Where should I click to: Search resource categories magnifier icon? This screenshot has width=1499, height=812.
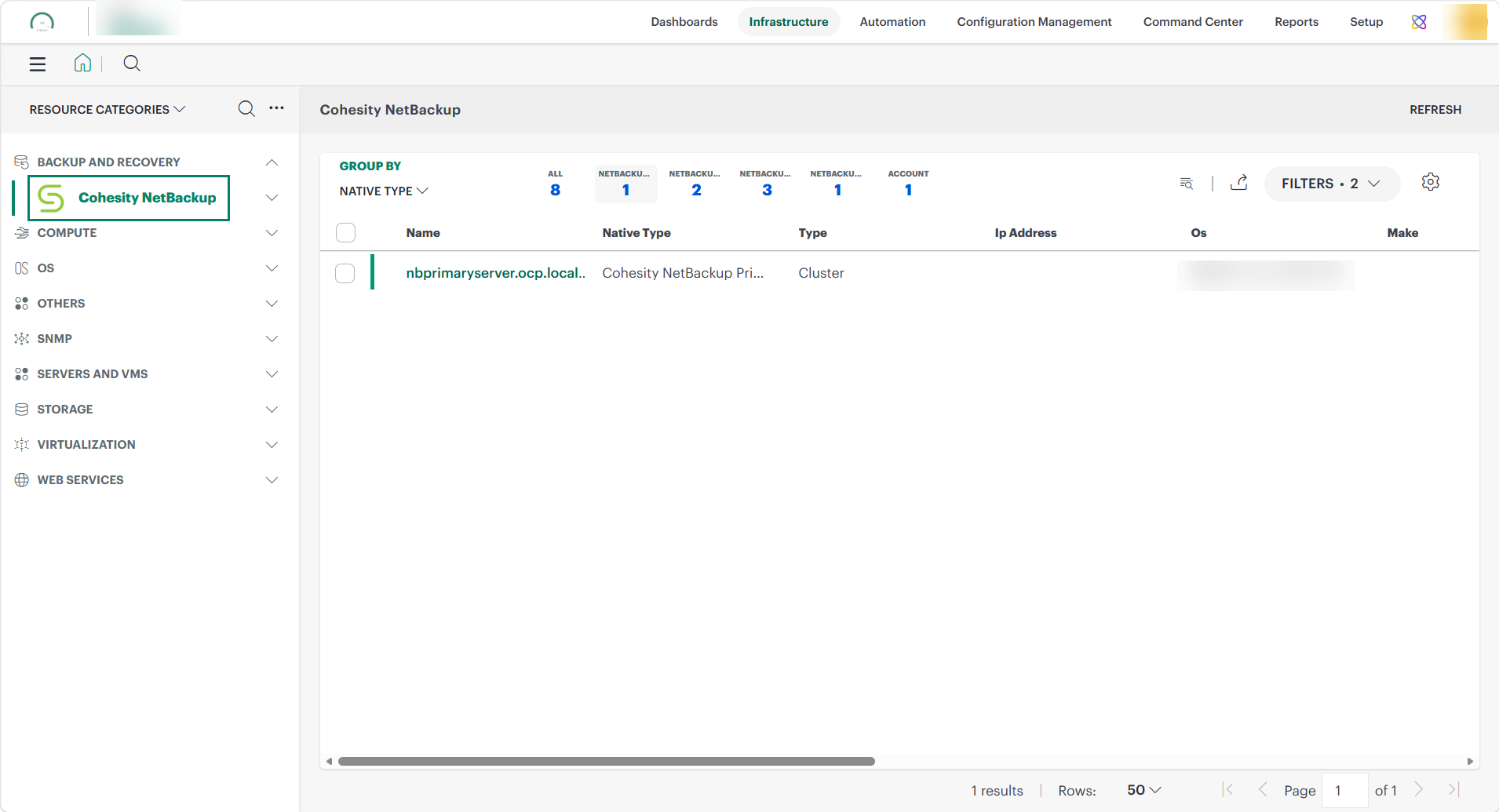click(246, 108)
